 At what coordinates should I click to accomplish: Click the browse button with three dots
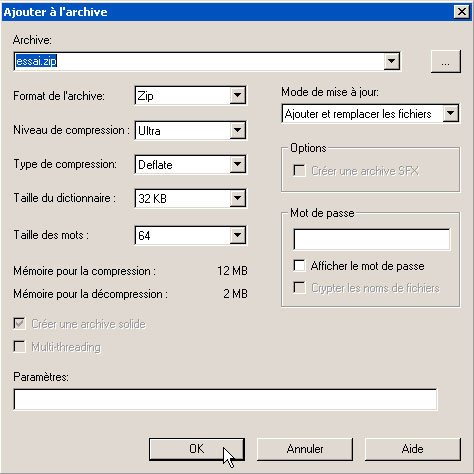(x=446, y=61)
